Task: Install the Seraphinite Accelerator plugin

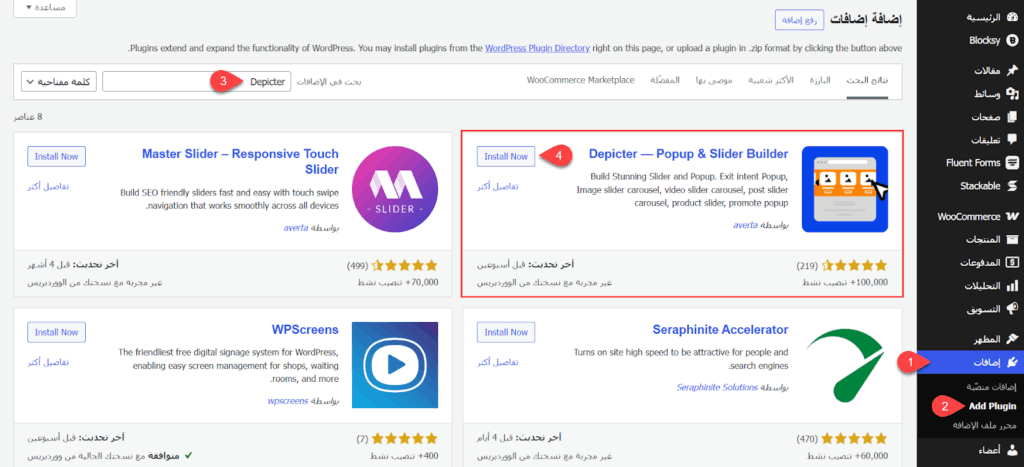Action: point(506,332)
